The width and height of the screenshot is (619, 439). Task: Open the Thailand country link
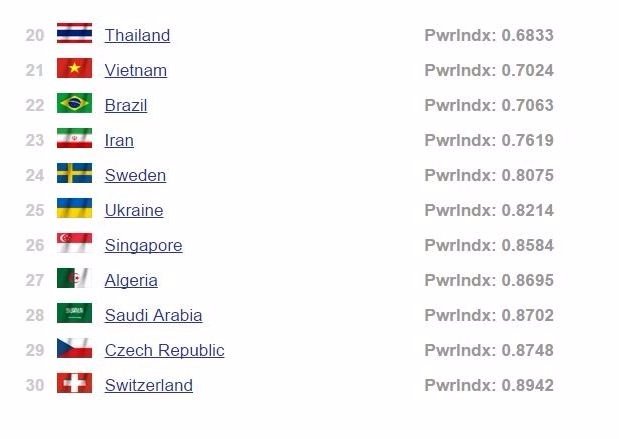point(137,35)
